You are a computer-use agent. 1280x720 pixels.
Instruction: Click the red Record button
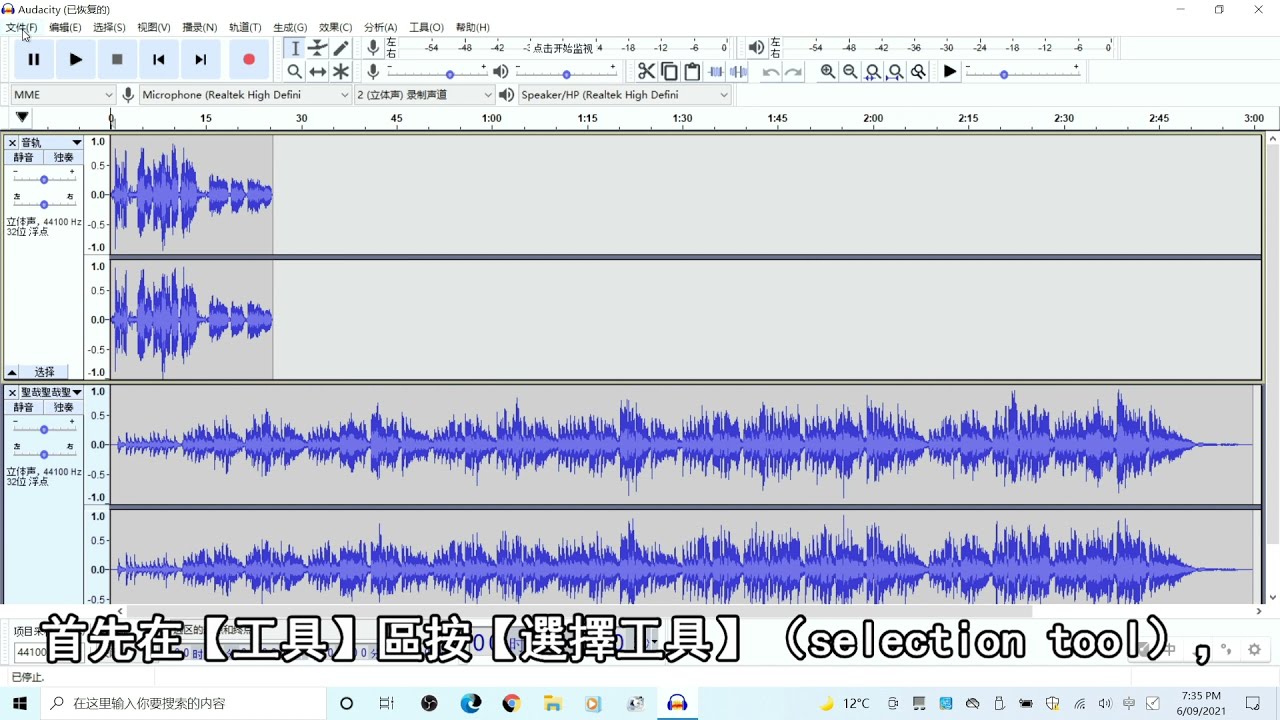pyautogui.click(x=249, y=59)
